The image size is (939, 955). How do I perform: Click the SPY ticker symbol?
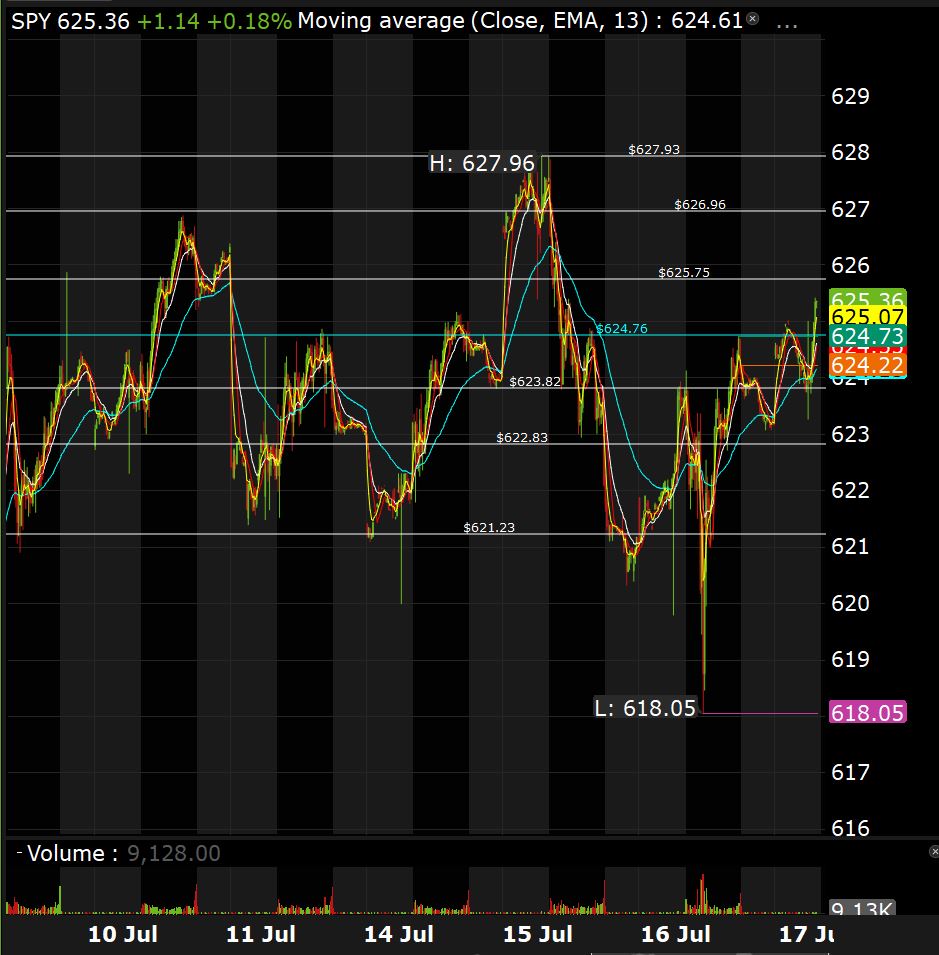tap(32, 22)
